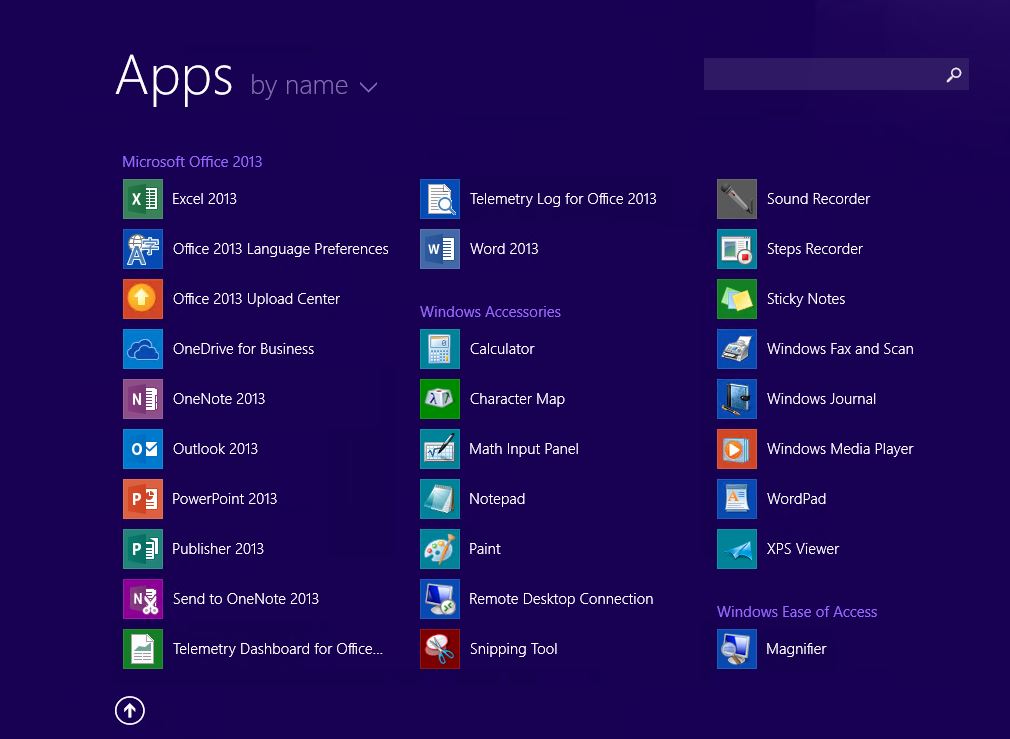Open the PowerPoint 2013 icon
The height and width of the screenshot is (739, 1010).
coord(142,499)
